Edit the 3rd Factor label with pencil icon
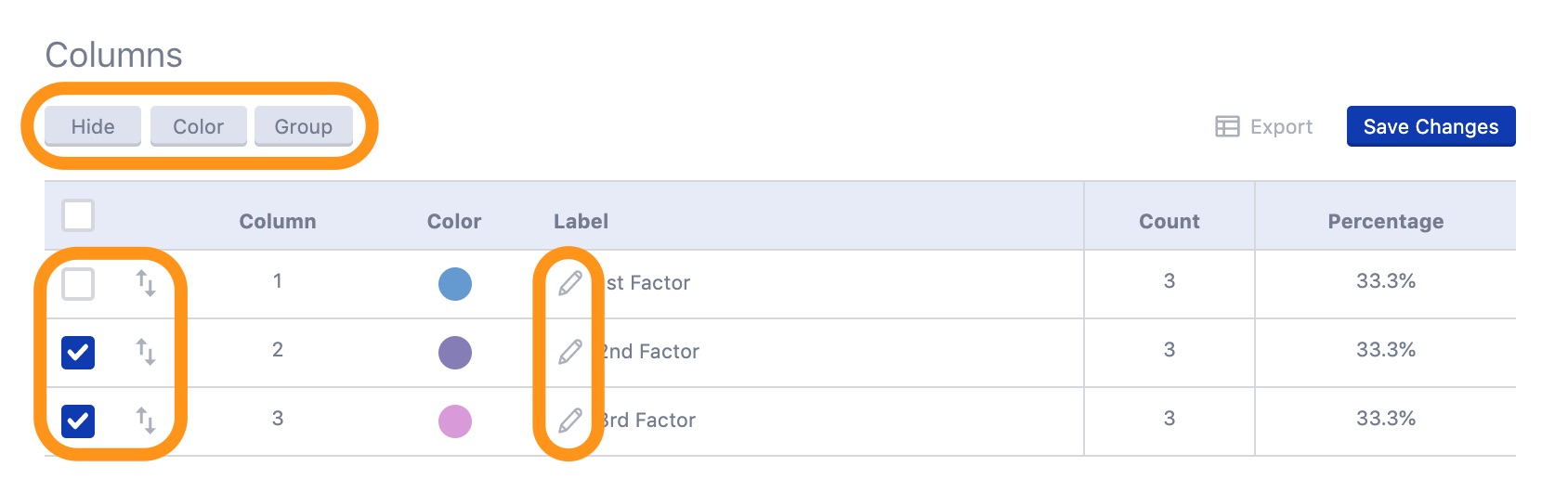 570,421
